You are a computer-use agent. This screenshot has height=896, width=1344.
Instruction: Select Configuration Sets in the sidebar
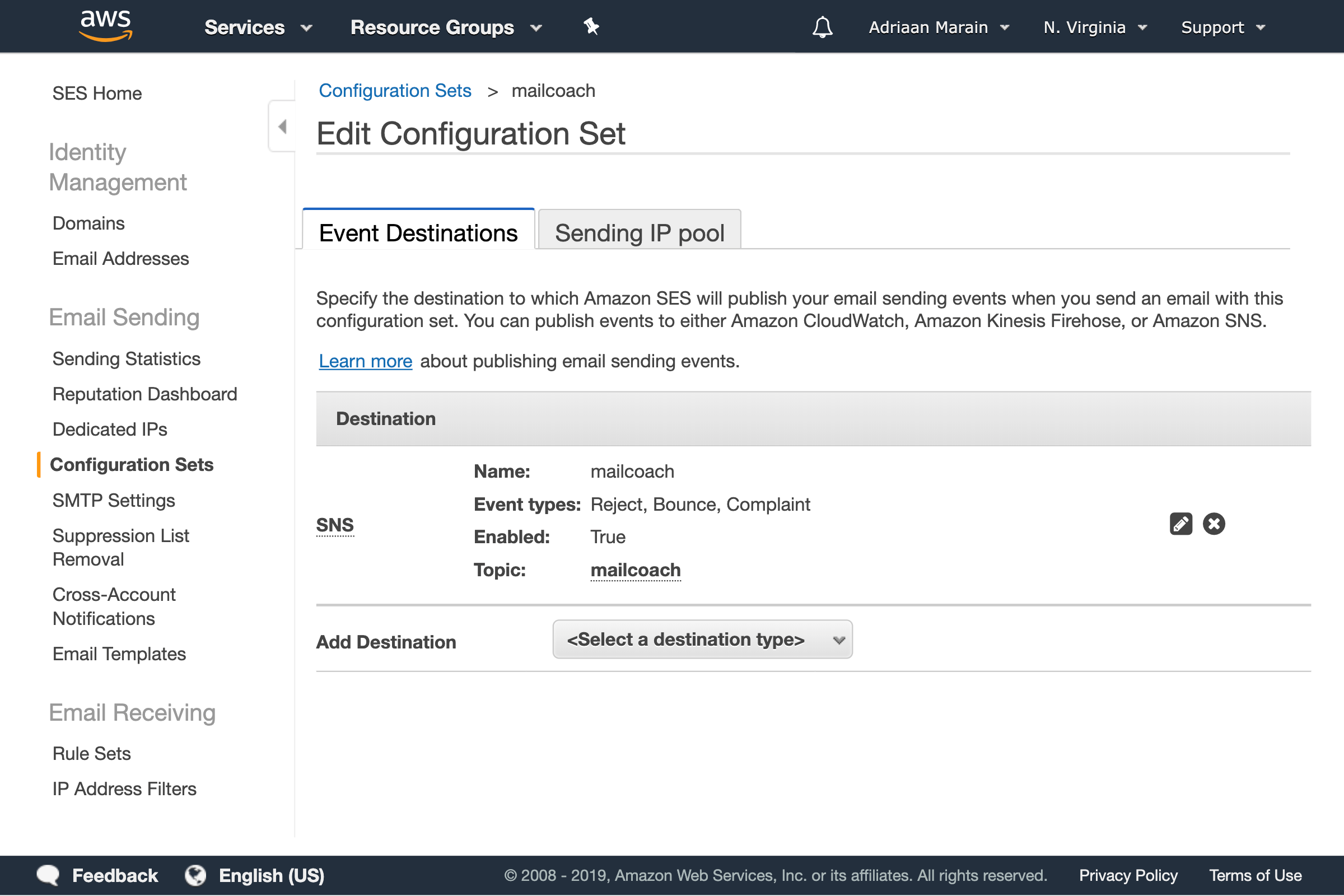tap(132, 465)
